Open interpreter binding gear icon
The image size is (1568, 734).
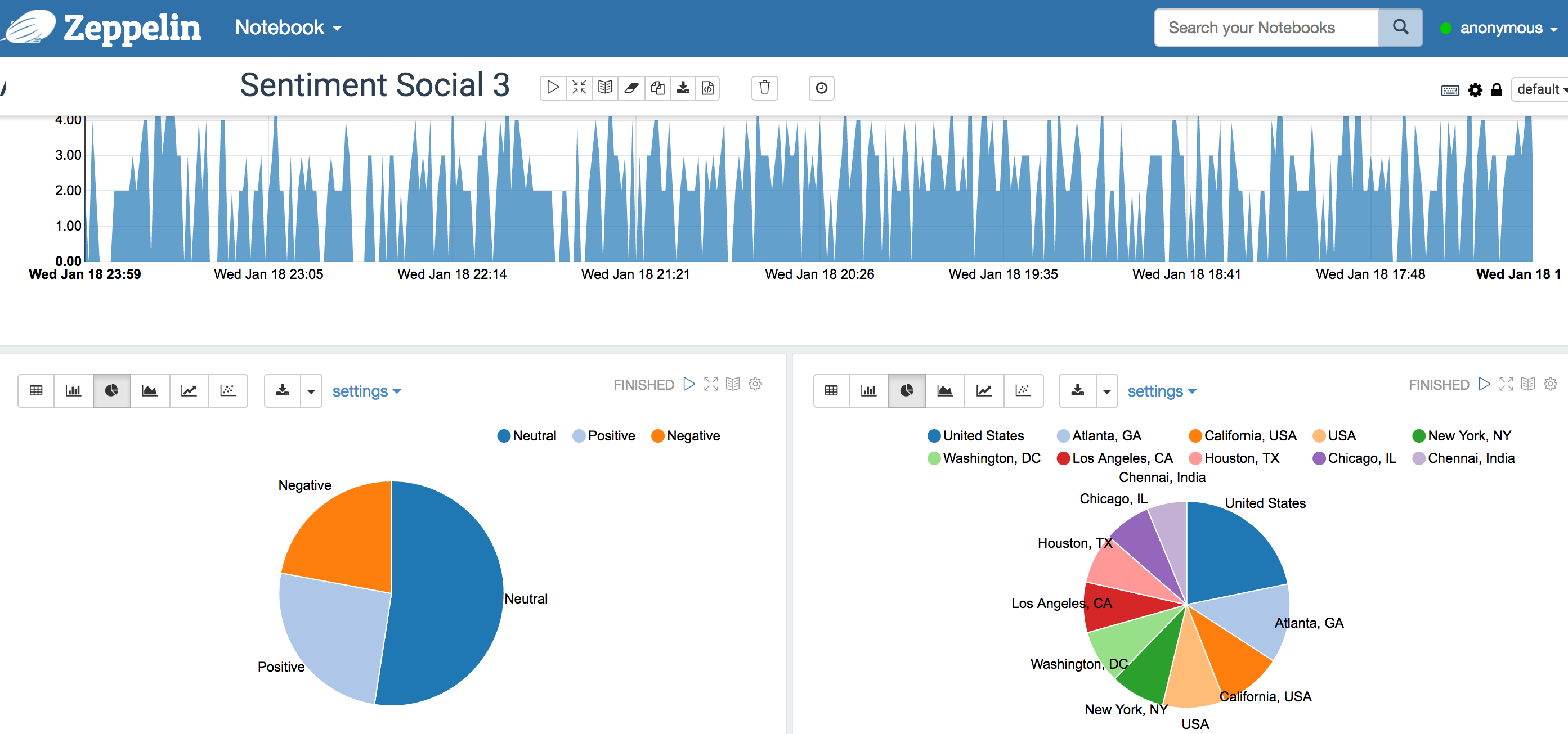1475,90
